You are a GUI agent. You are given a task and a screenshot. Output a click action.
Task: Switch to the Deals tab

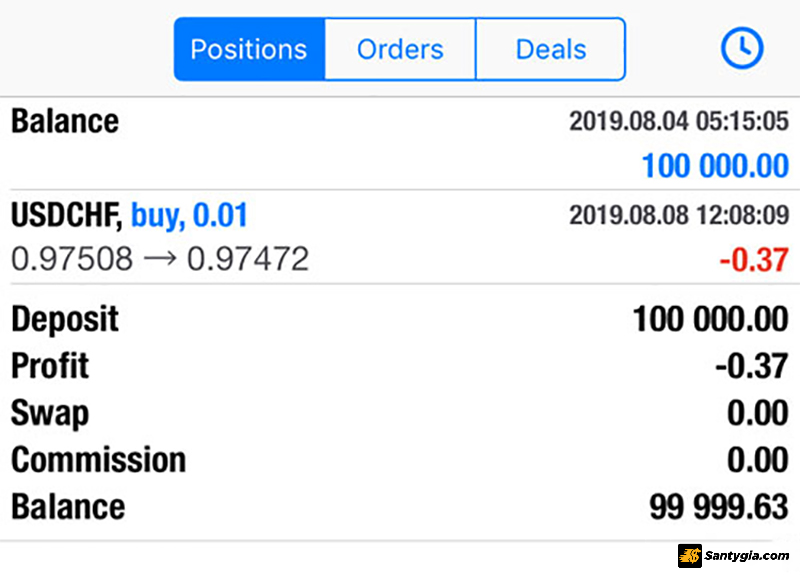(x=551, y=49)
